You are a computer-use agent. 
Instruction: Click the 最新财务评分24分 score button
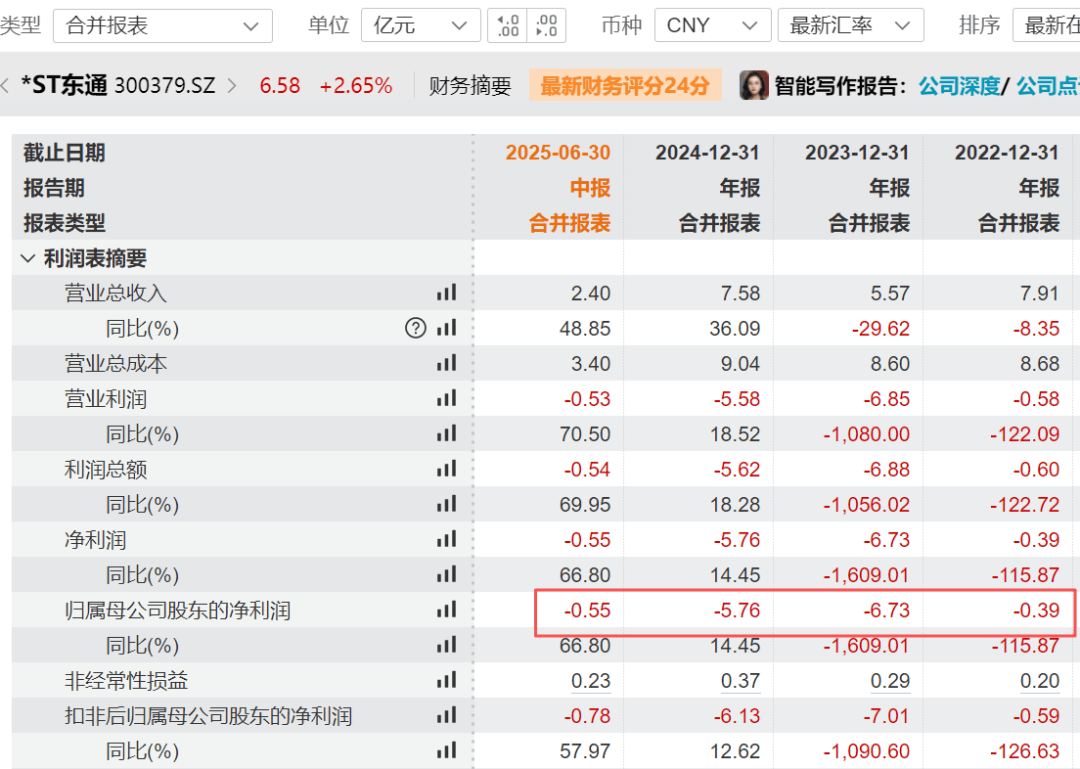click(x=625, y=85)
